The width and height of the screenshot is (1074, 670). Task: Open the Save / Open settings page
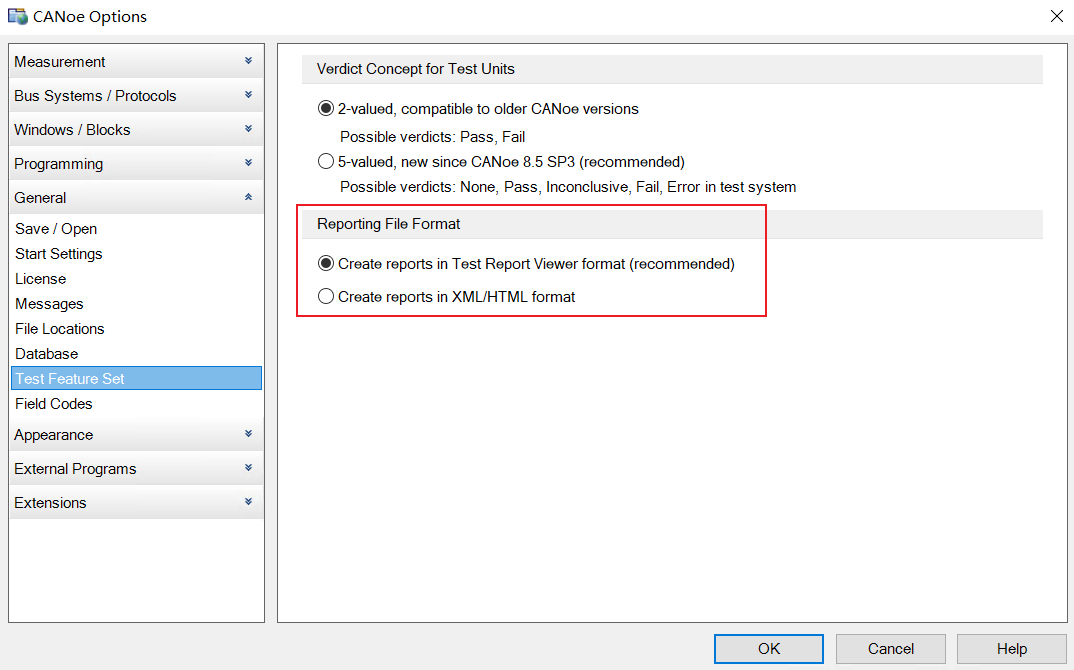136,229
